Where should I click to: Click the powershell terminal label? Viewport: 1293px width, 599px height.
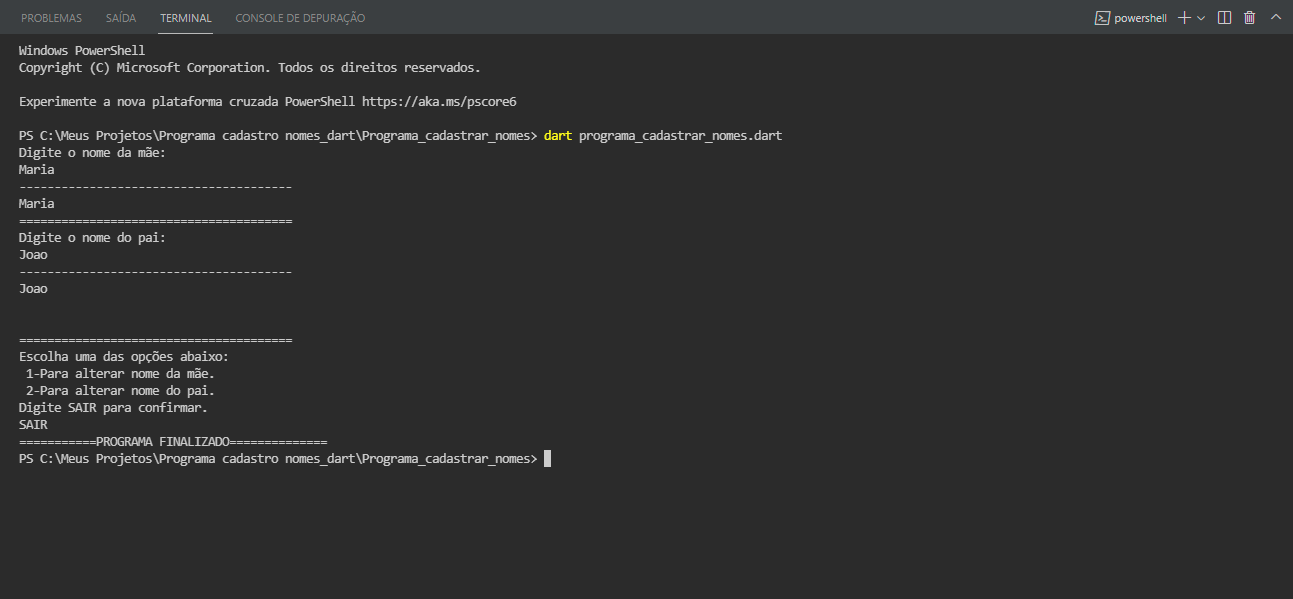[x=1140, y=18]
